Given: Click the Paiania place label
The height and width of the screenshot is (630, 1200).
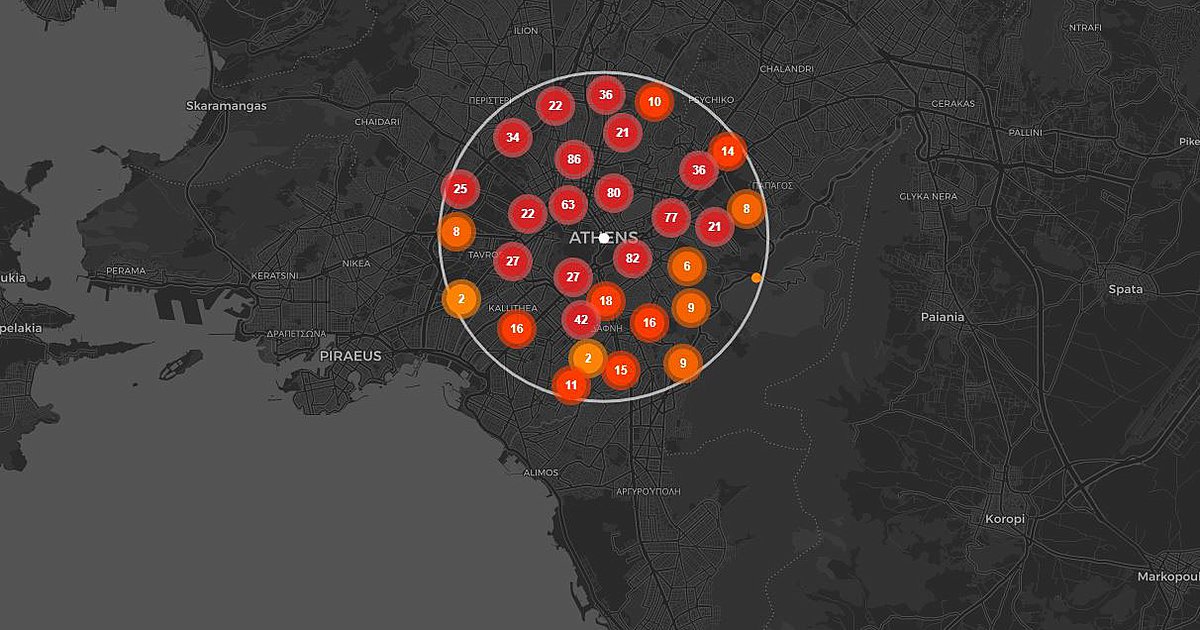Looking at the screenshot, I should 942,317.
